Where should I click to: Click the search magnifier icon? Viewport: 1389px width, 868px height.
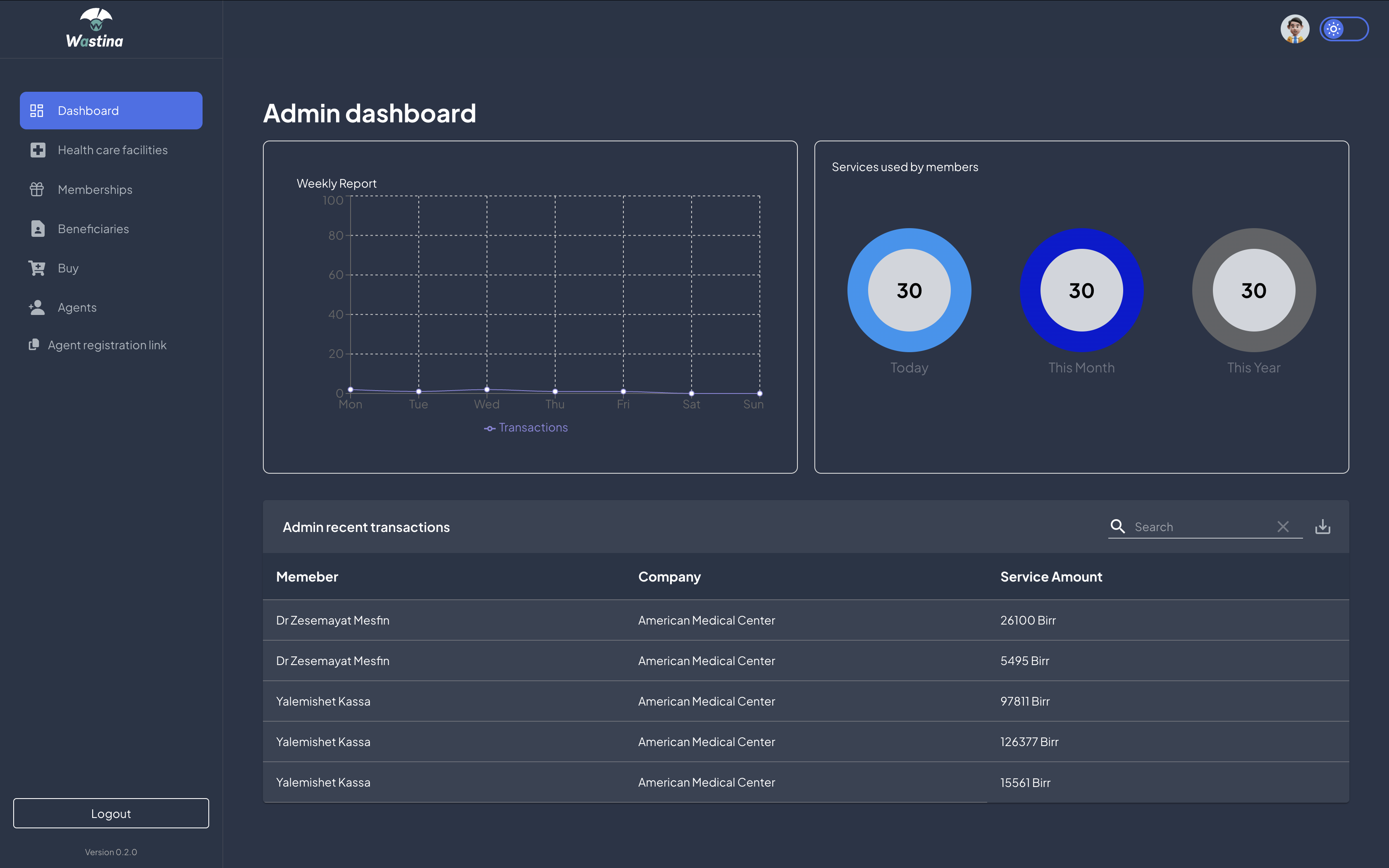1117,527
